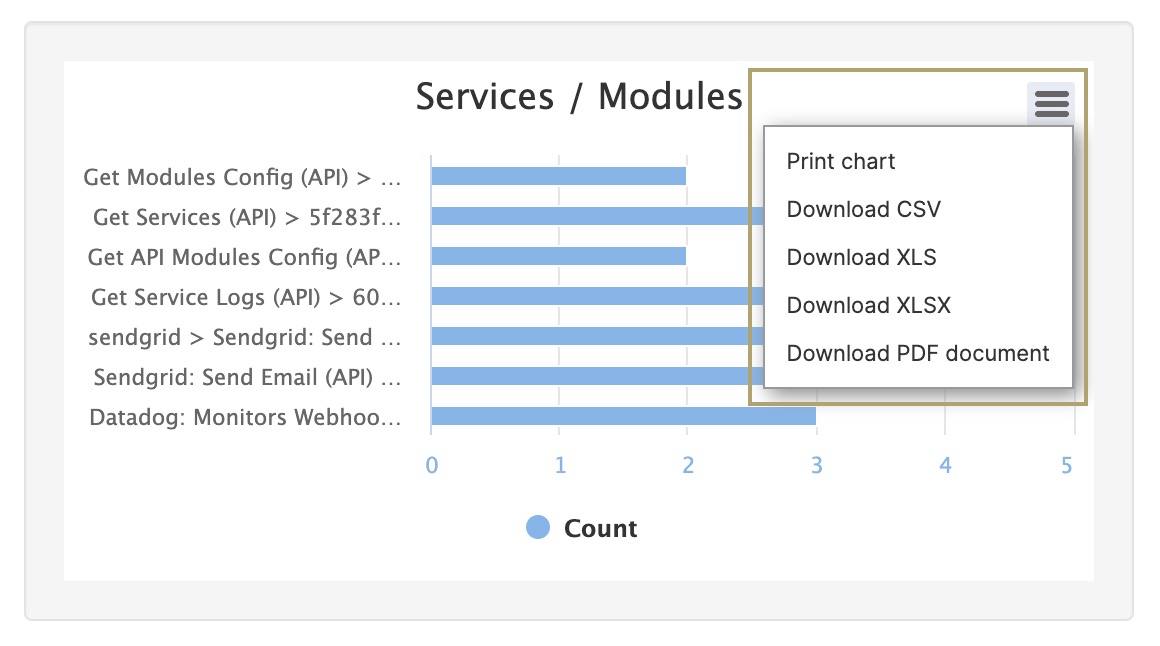Click the Get Service Logs bar

pyautogui.click(x=598, y=296)
